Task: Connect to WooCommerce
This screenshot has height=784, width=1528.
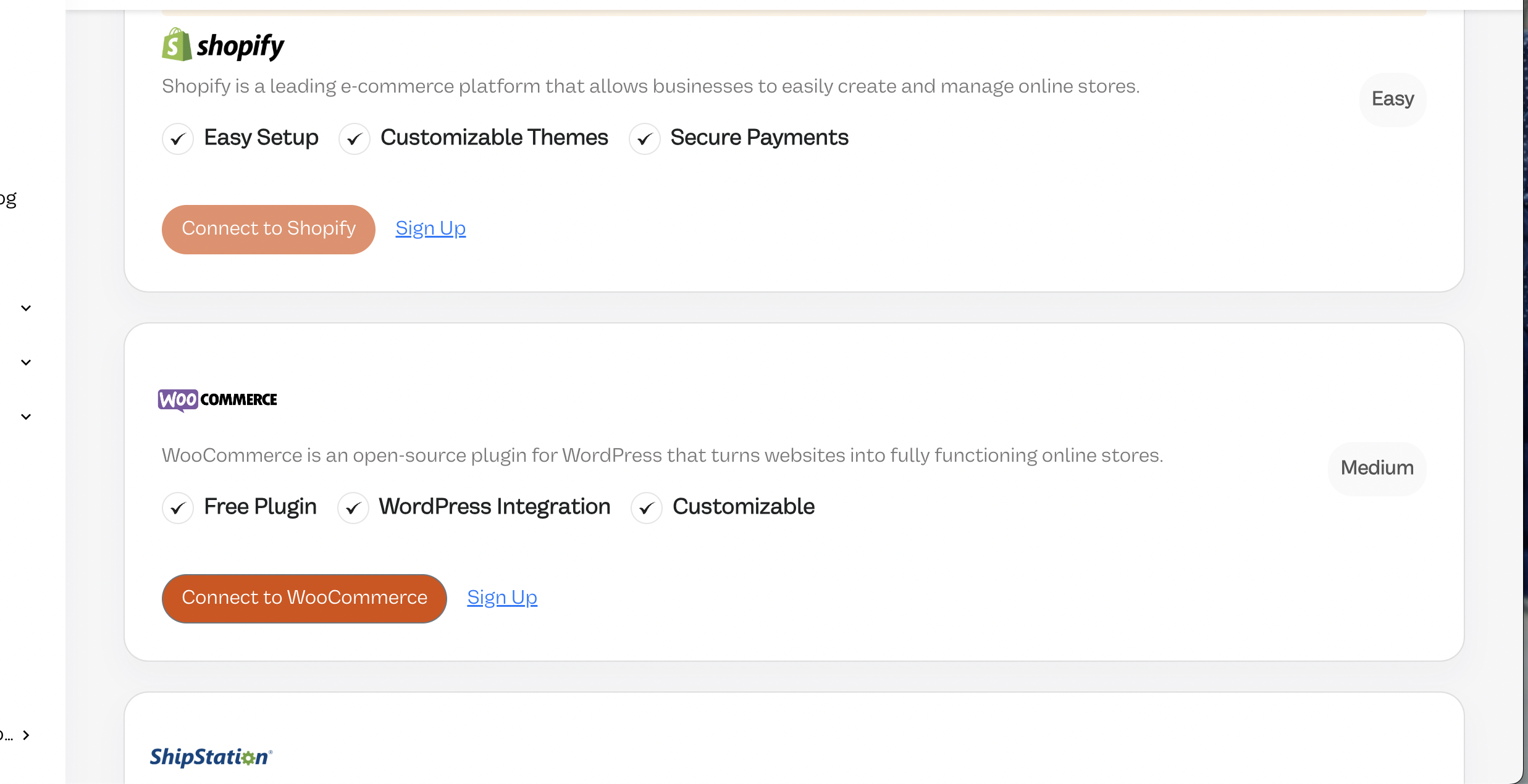Action: click(304, 598)
